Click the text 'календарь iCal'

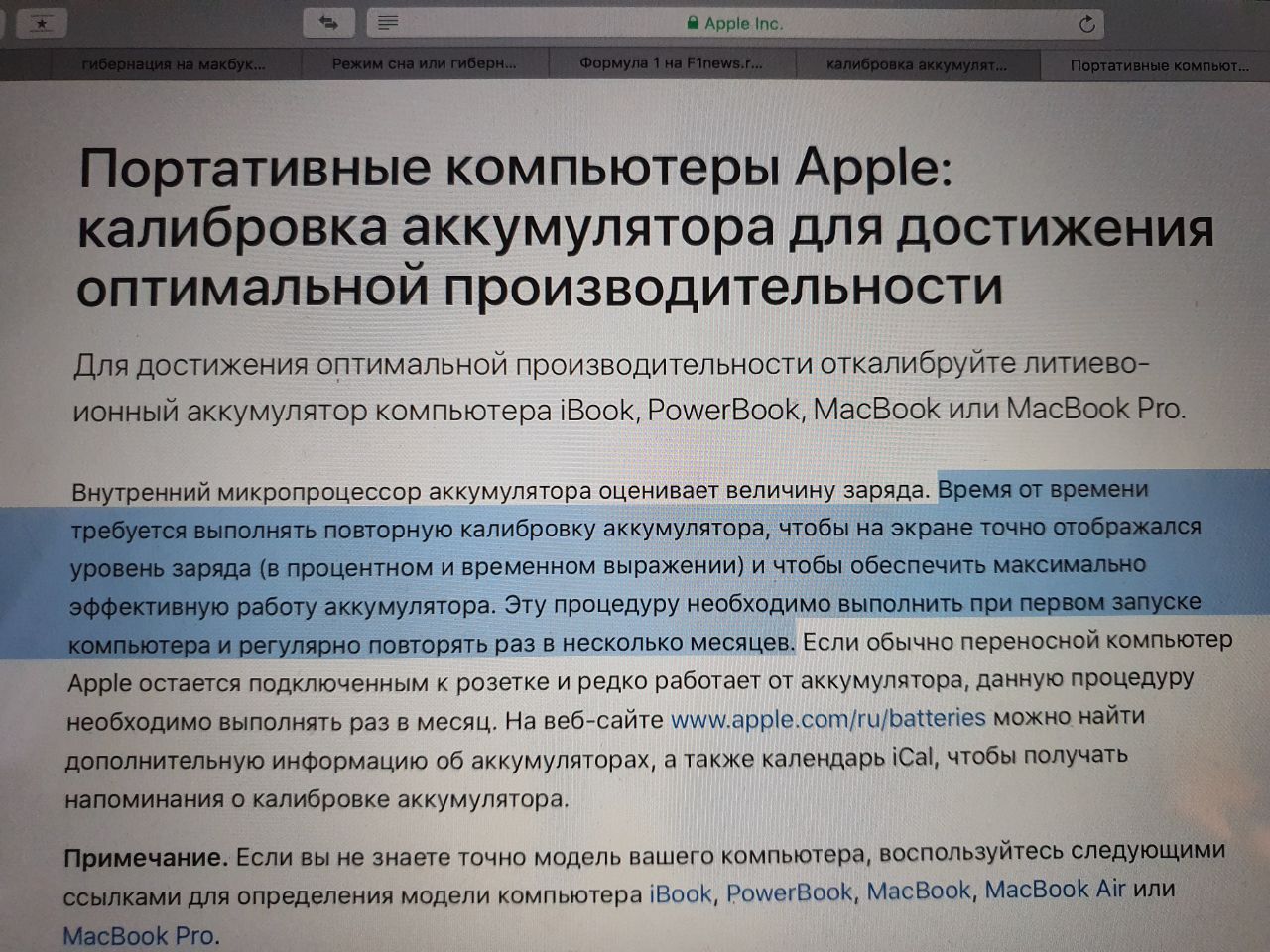click(848, 757)
